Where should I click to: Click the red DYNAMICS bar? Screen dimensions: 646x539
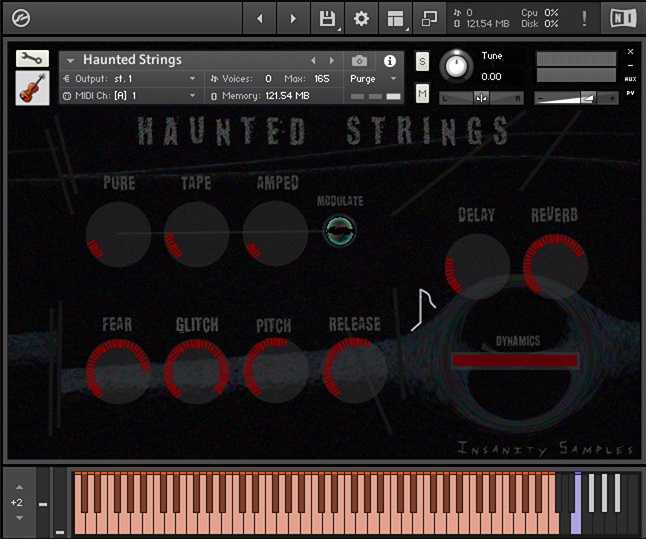515,361
